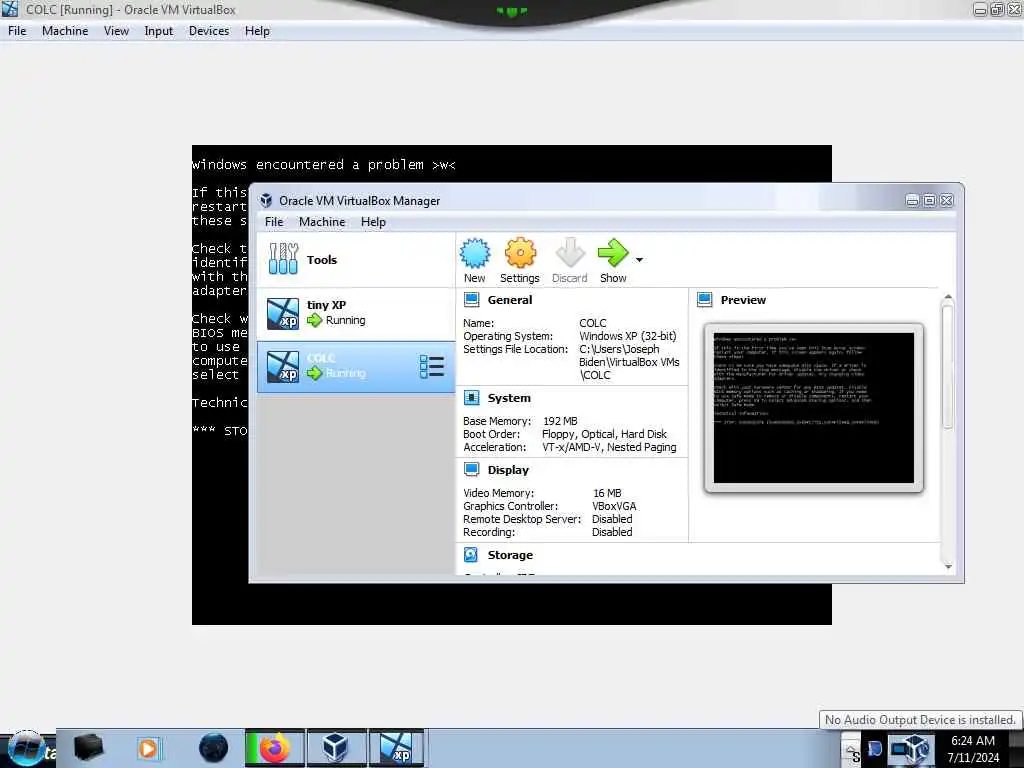The width and height of the screenshot is (1024, 768).
Task: Click the blue tray icon left of VirtualBox
Action: (874, 749)
